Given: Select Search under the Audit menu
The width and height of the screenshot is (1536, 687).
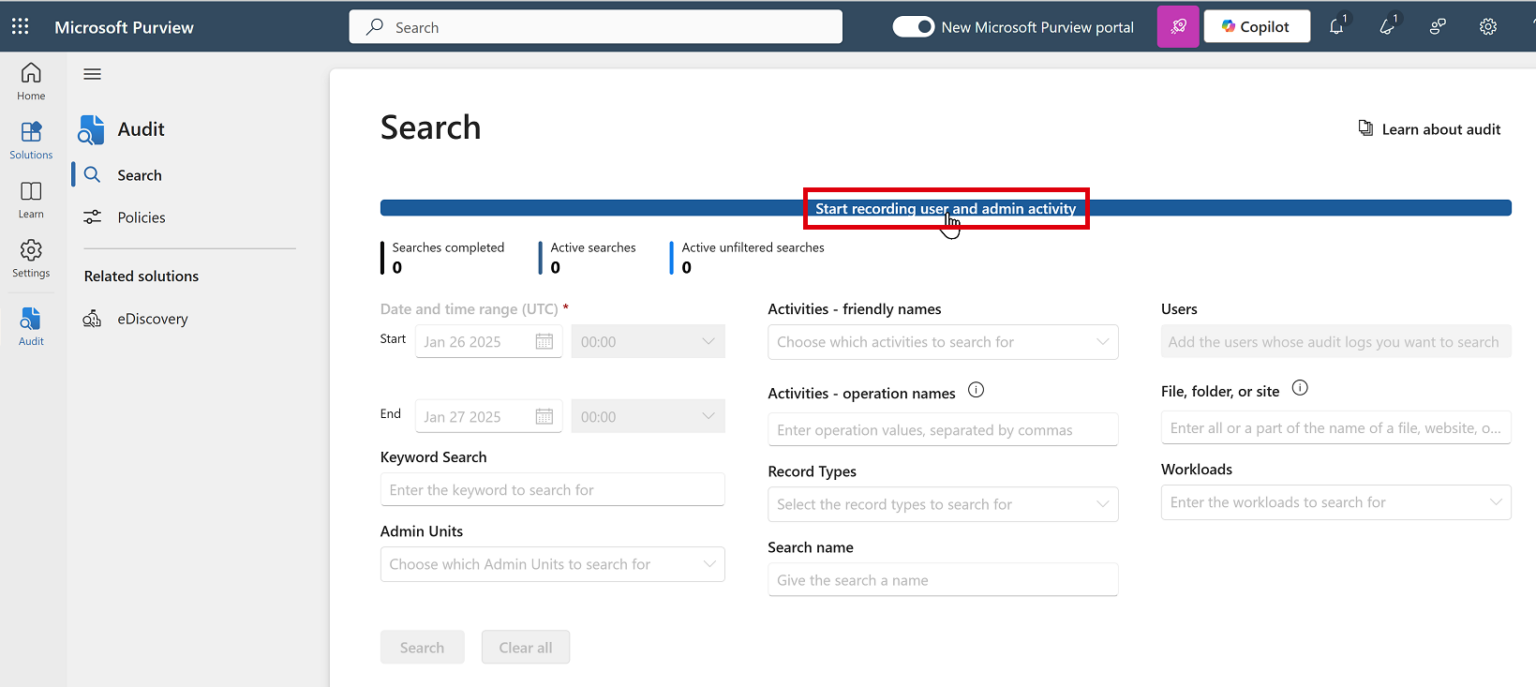Looking at the screenshot, I should click(139, 175).
